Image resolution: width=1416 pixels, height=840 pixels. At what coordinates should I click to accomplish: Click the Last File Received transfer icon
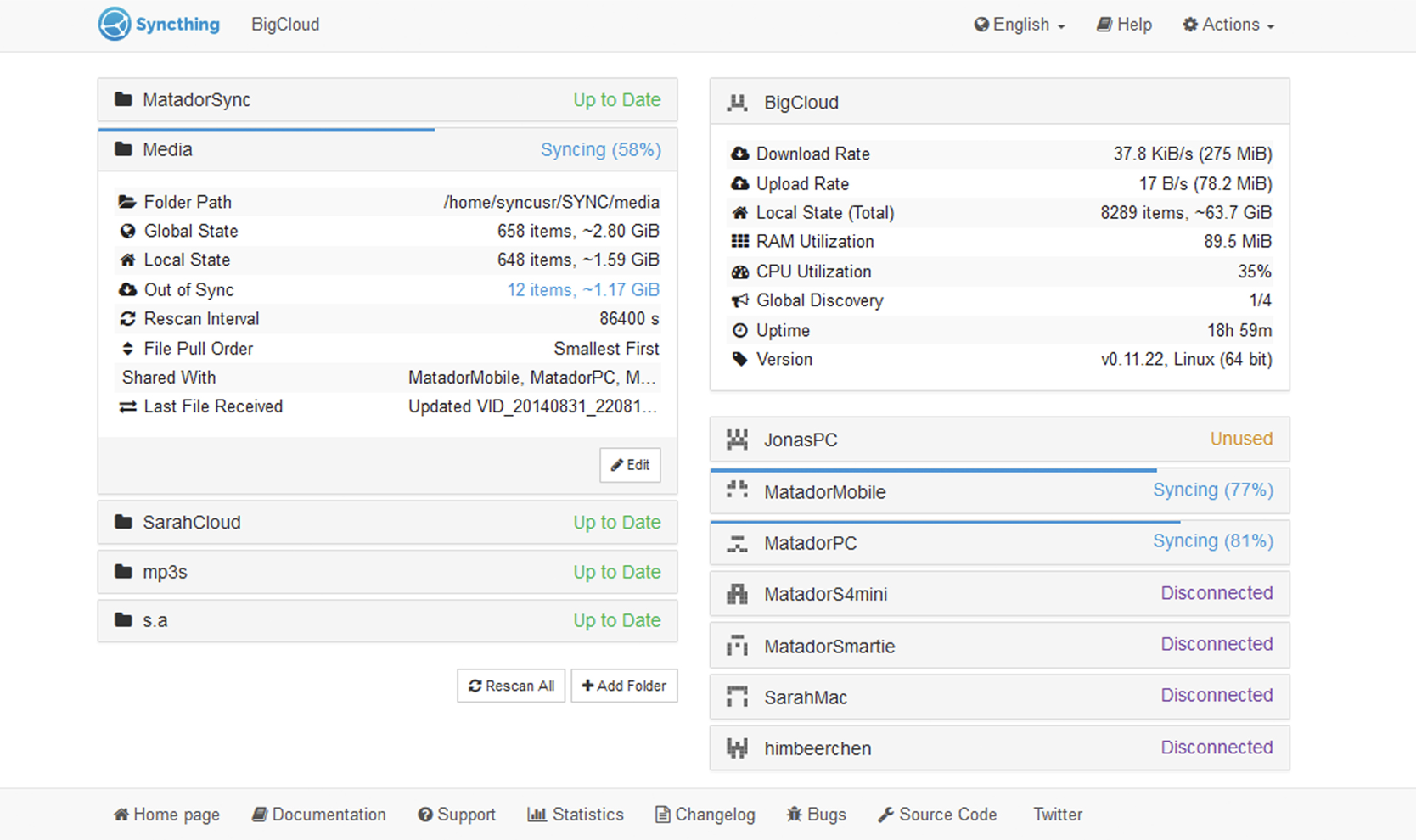[x=128, y=406]
